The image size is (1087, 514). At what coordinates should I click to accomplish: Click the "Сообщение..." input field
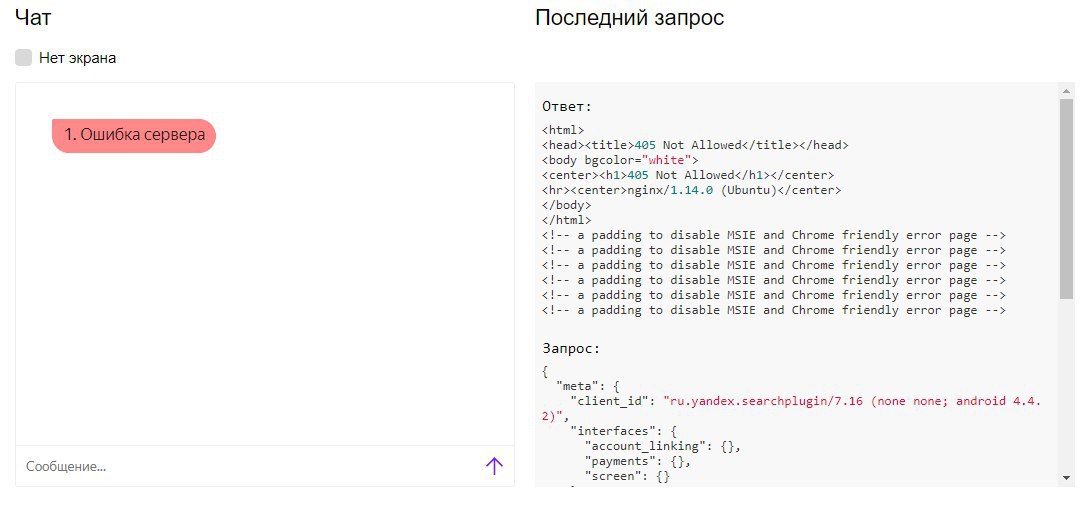pyautogui.click(x=250, y=466)
